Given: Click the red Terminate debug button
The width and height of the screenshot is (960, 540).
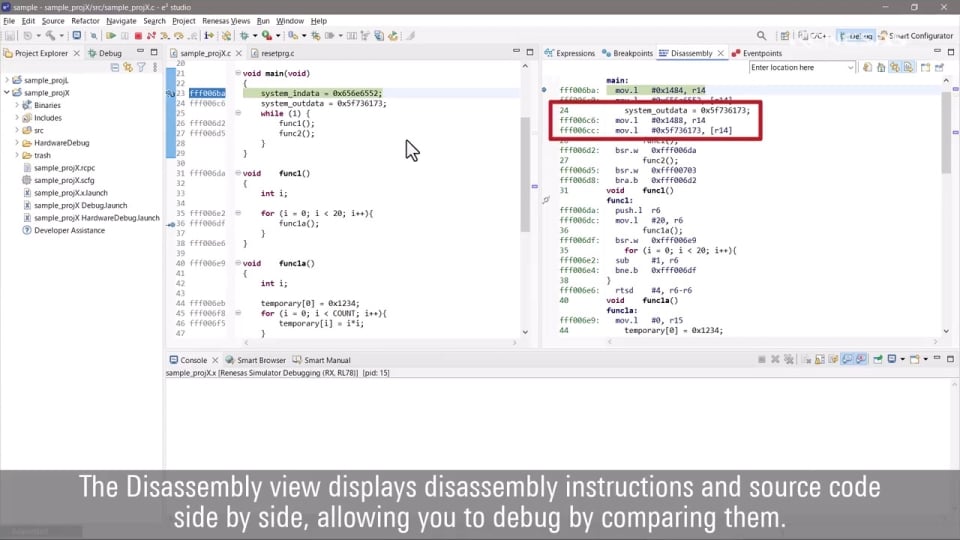Looking at the screenshot, I should pos(138,36).
